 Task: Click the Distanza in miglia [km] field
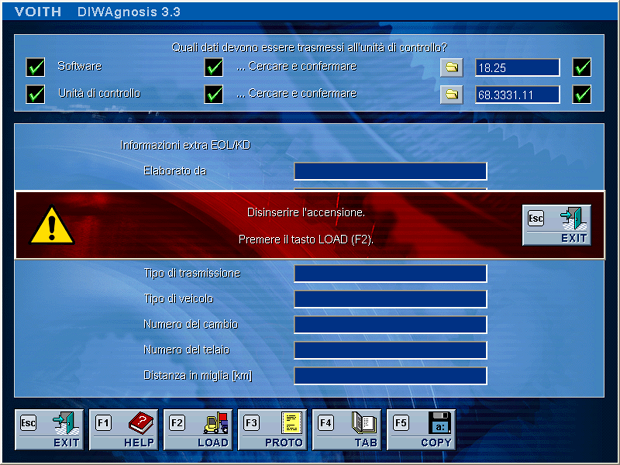(x=390, y=376)
